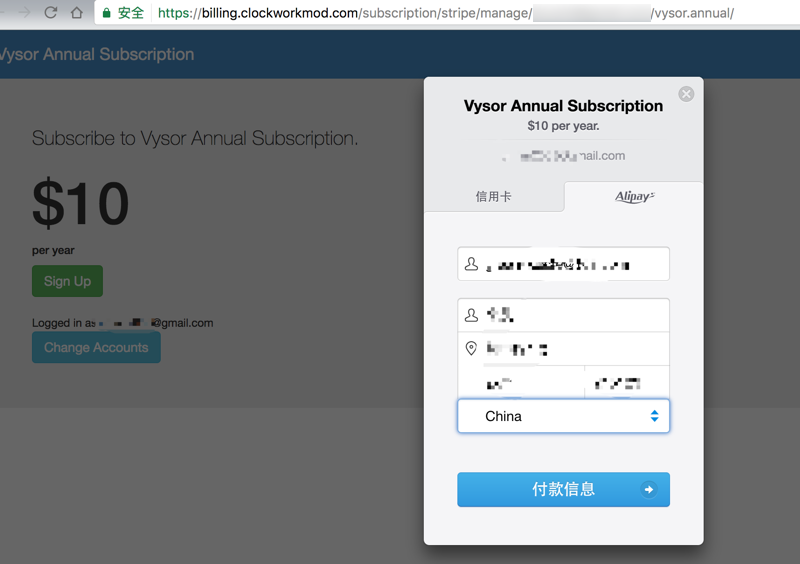Image resolution: width=800 pixels, height=564 pixels.
Task: Focus the browser address bar URL
Action: click(445, 13)
